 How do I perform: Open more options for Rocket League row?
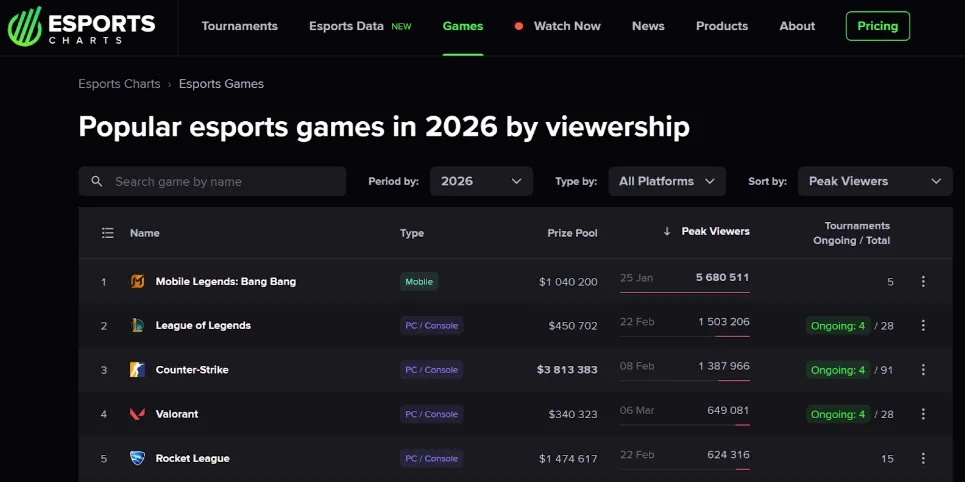pos(923,459)
